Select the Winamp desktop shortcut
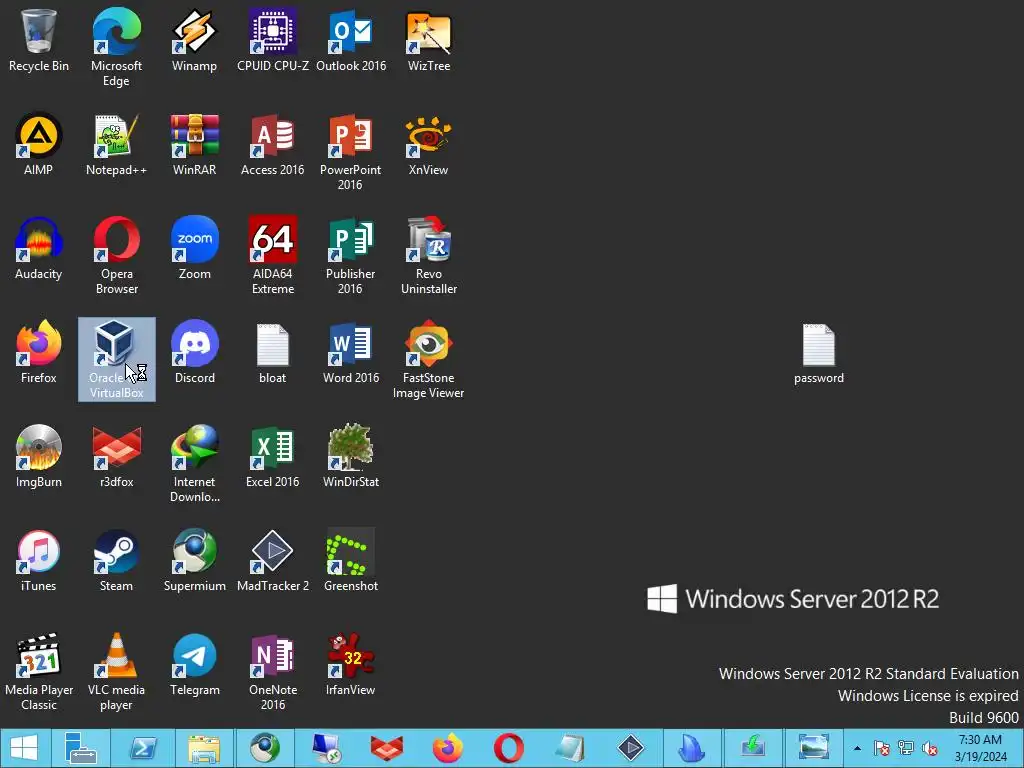1024x768 pixels. [194, 40]
